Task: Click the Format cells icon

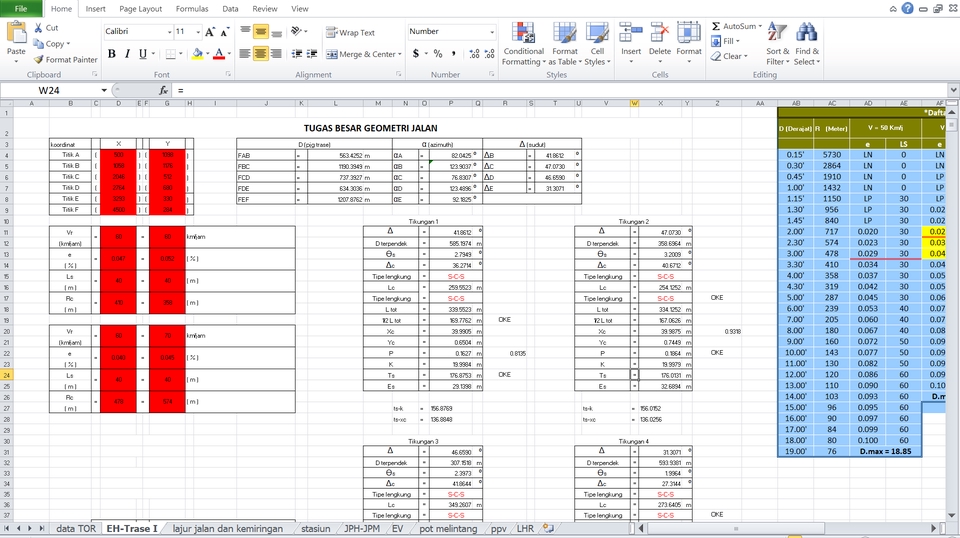Action: (689, 32)
